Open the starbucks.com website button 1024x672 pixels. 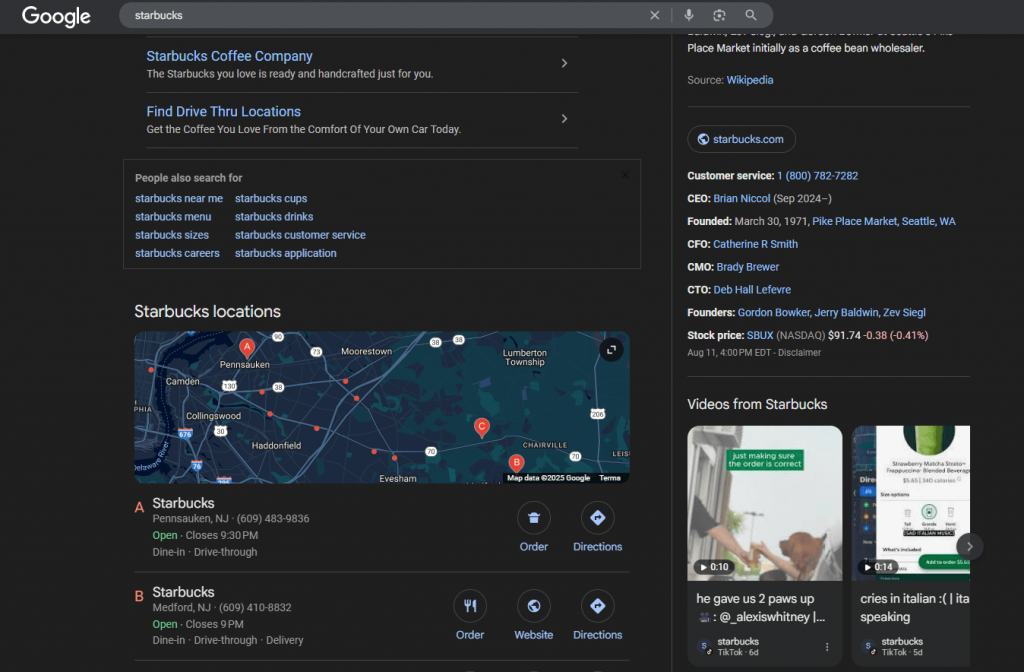tap(741, 139)
